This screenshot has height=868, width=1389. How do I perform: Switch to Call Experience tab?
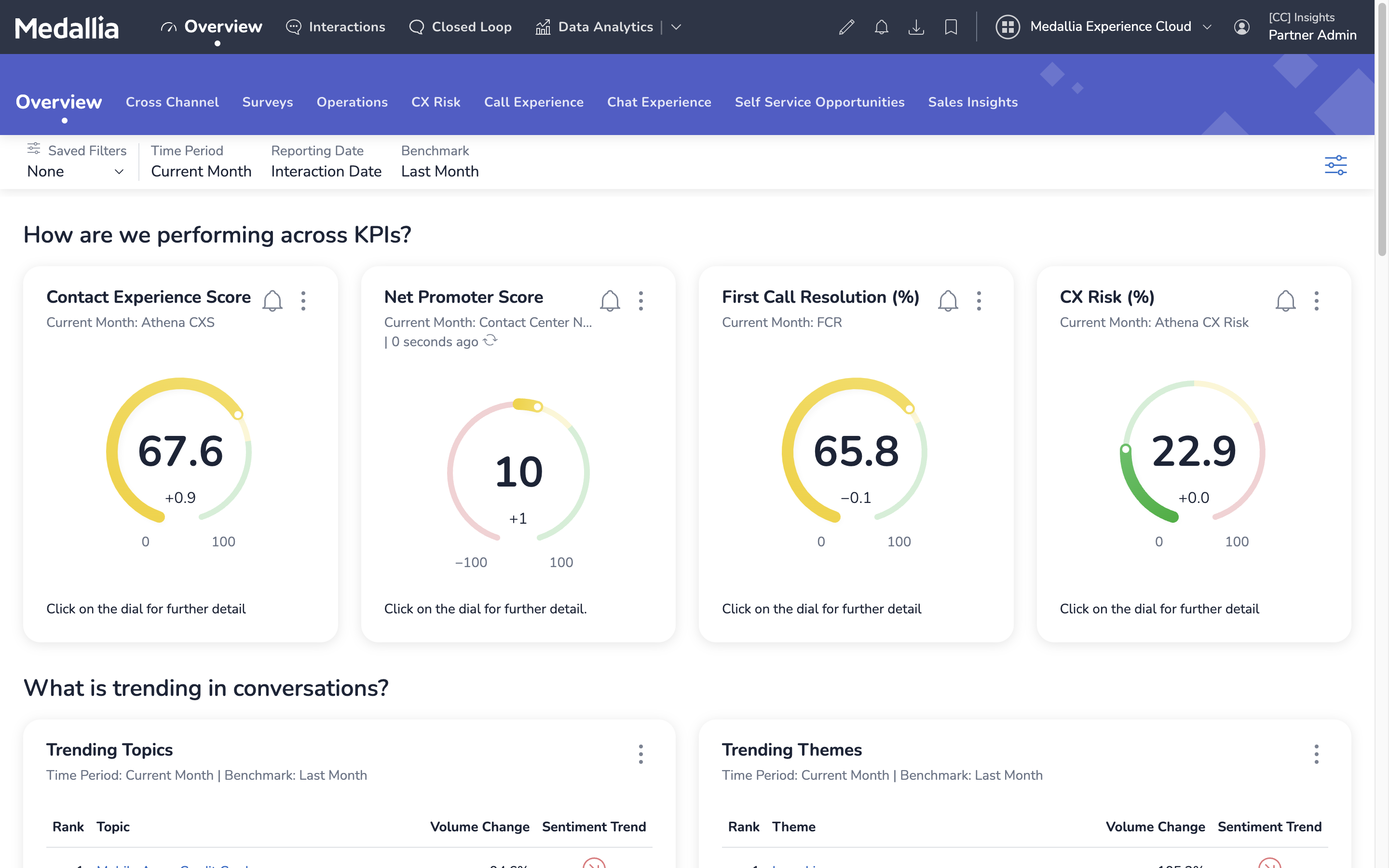[x=534, y=102]
